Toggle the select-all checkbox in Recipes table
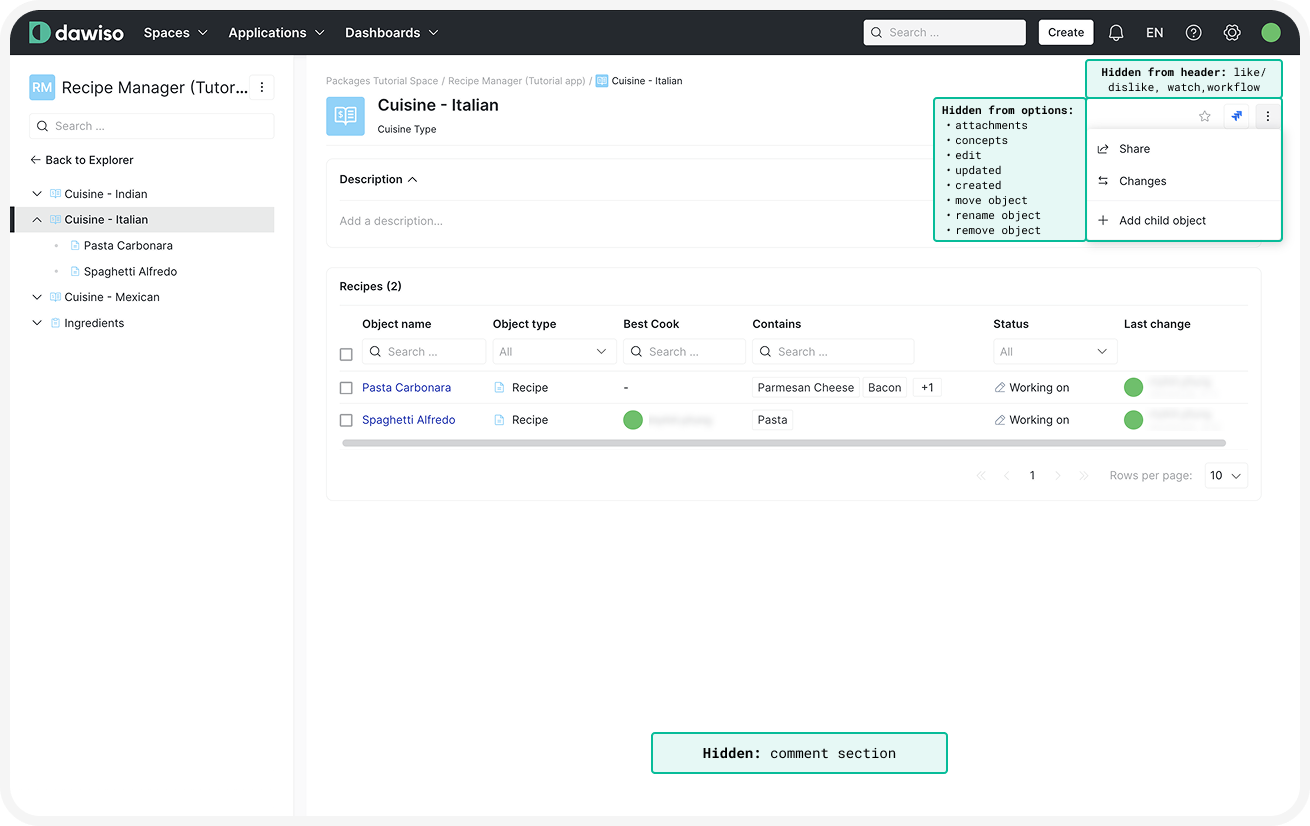The height and width of the screenshot is (826, 1310). coord(346,354)
